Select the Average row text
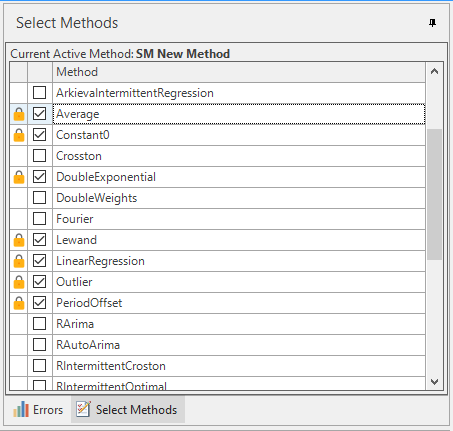The height and width of the screenshot is (431, 453). pos(78,114)
